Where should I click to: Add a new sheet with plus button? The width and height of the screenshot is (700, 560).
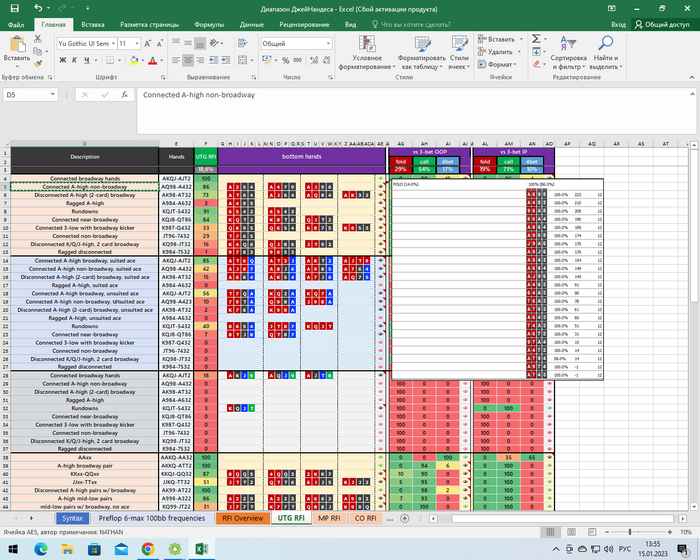(x=404, y=518)
